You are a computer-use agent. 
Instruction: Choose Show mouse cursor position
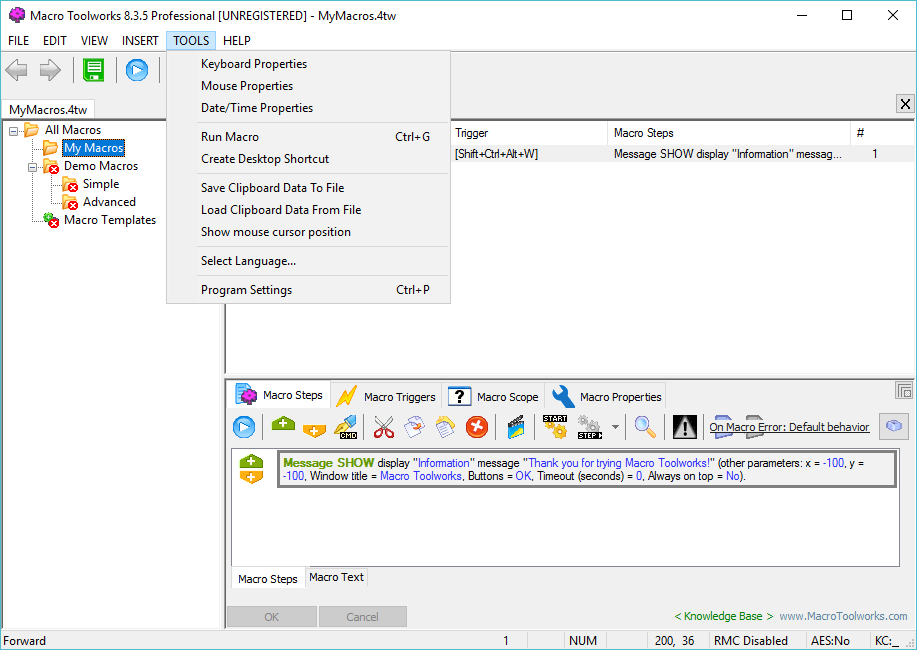(308, 232)
